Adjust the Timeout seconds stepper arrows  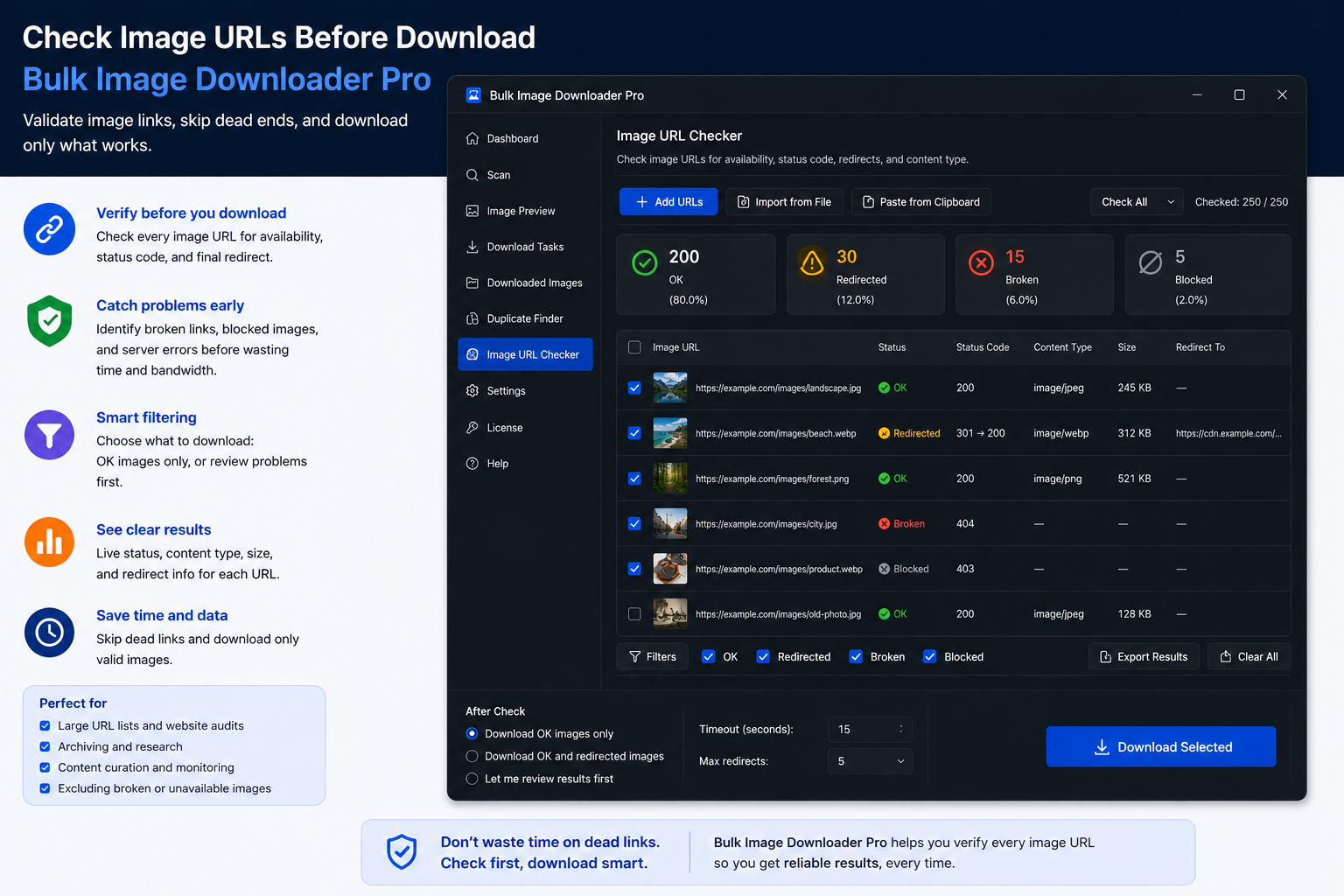click(x=901, y=729)
